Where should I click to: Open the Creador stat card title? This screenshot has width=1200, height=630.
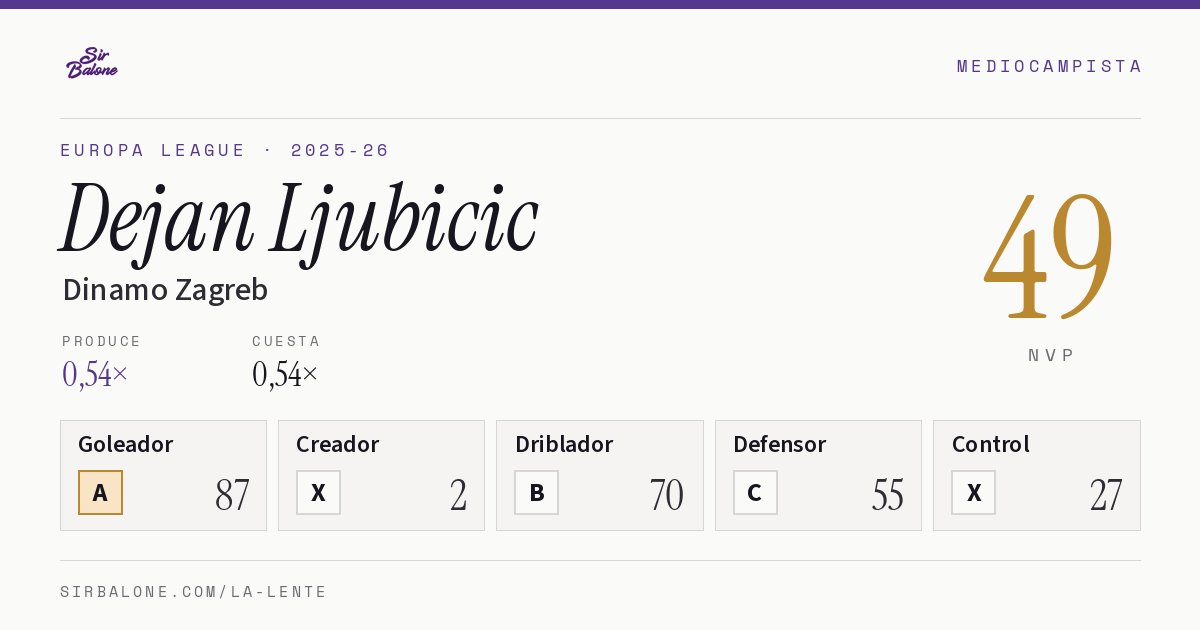[x=337, y=444]
